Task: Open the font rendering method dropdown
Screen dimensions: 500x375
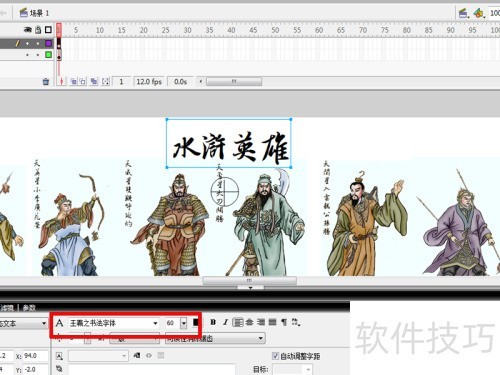Action: click(x=215, y=339)
